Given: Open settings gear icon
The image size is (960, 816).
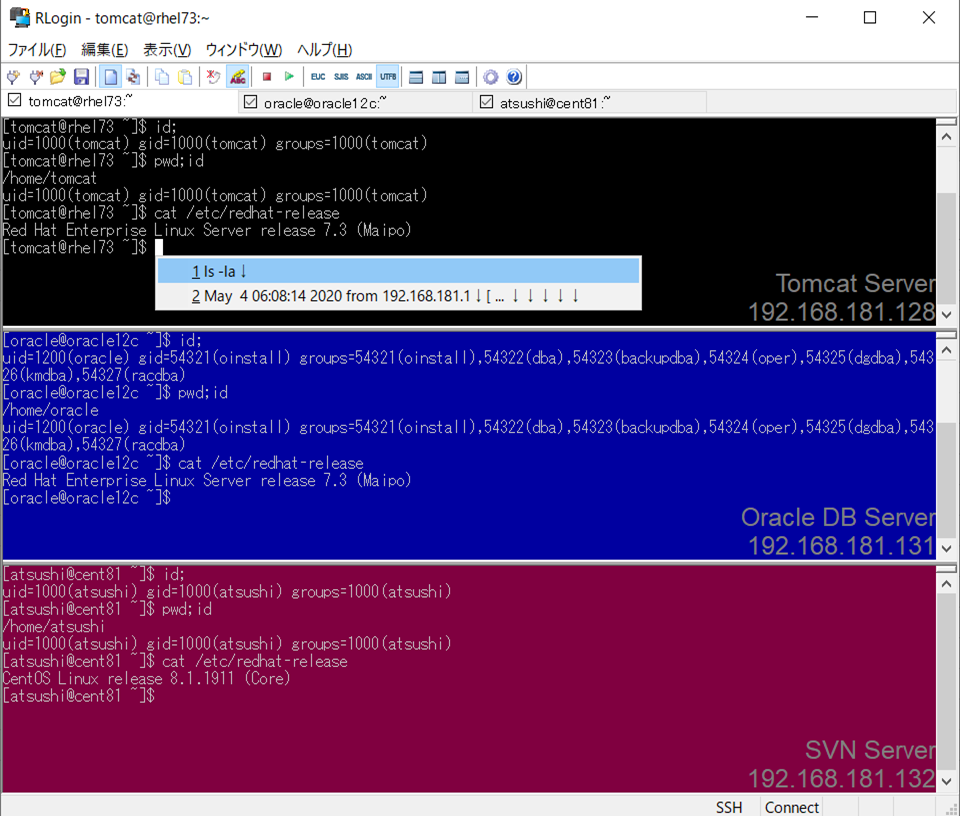Looking at the screenshot, I should pyautogui.click(x=490, y=77).
